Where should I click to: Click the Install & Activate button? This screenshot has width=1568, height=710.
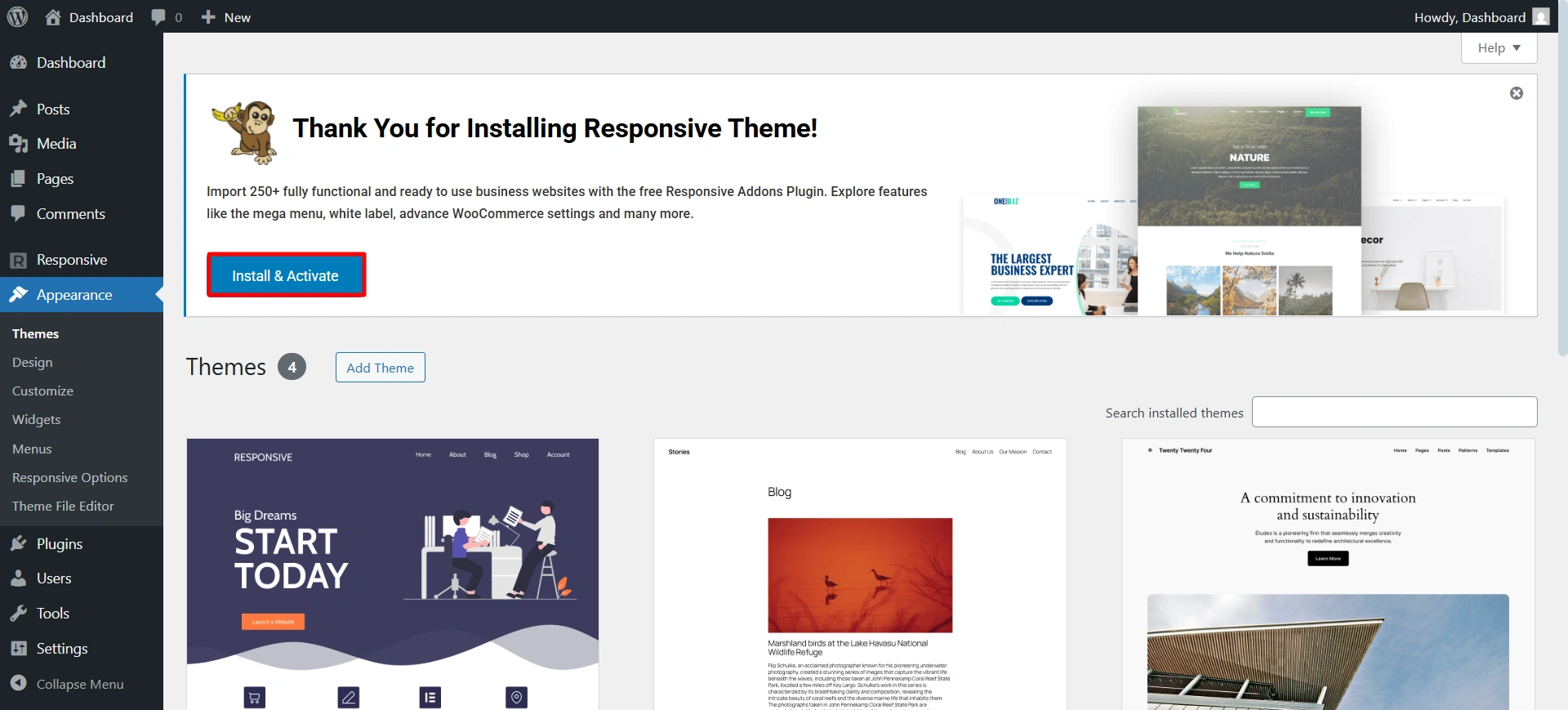[x=286, y=275]
